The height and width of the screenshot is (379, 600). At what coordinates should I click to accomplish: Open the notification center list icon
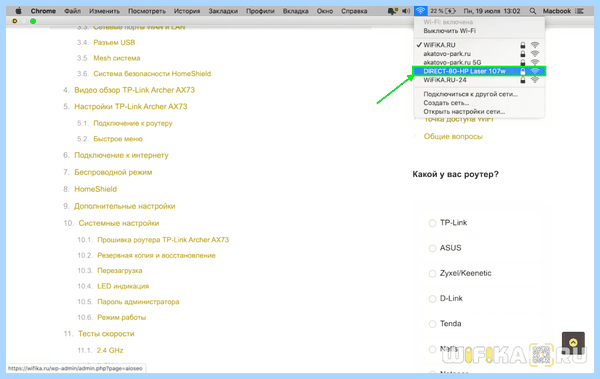(x=580, y=11)
